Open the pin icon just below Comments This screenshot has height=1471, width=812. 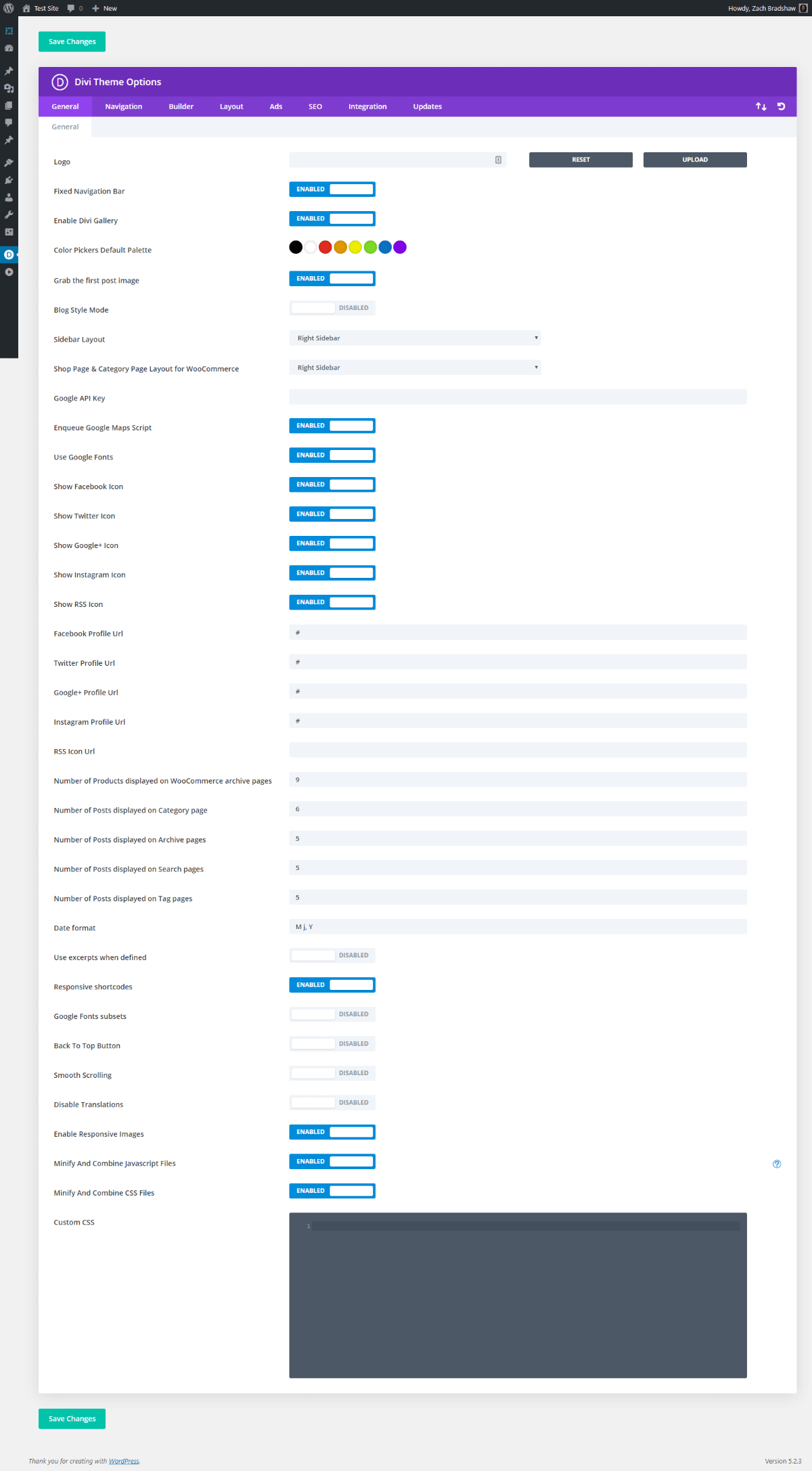click(x=9, y=140)
